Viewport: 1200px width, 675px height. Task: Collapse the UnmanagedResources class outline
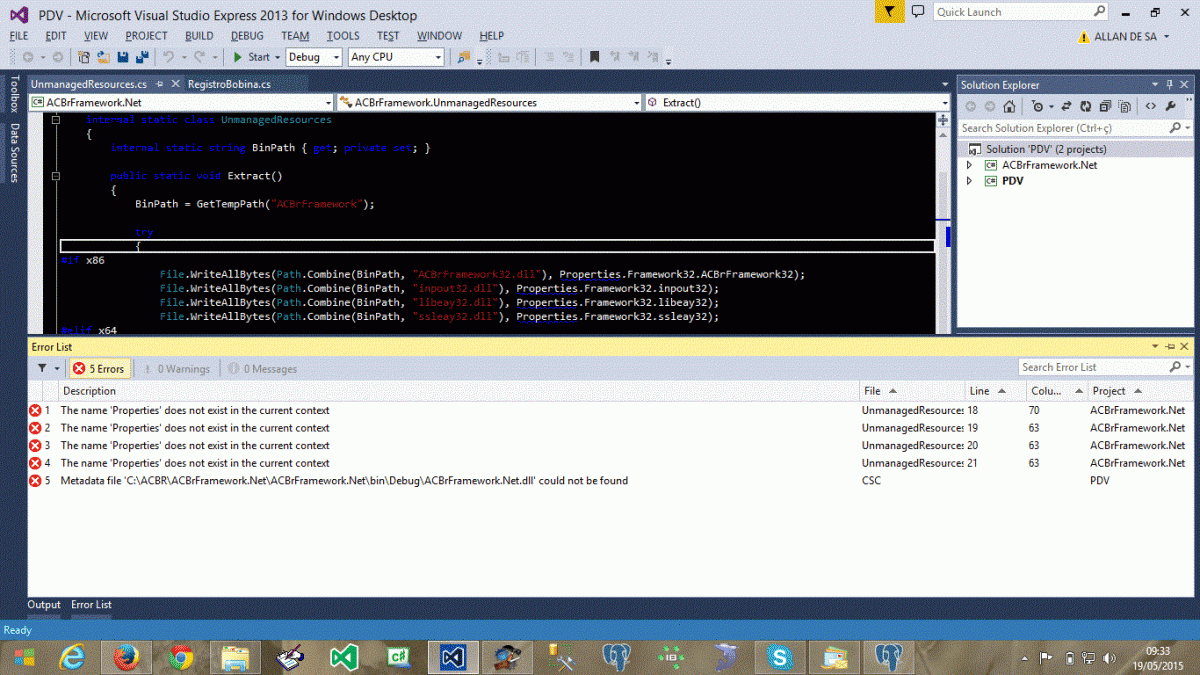coord(56,120)
